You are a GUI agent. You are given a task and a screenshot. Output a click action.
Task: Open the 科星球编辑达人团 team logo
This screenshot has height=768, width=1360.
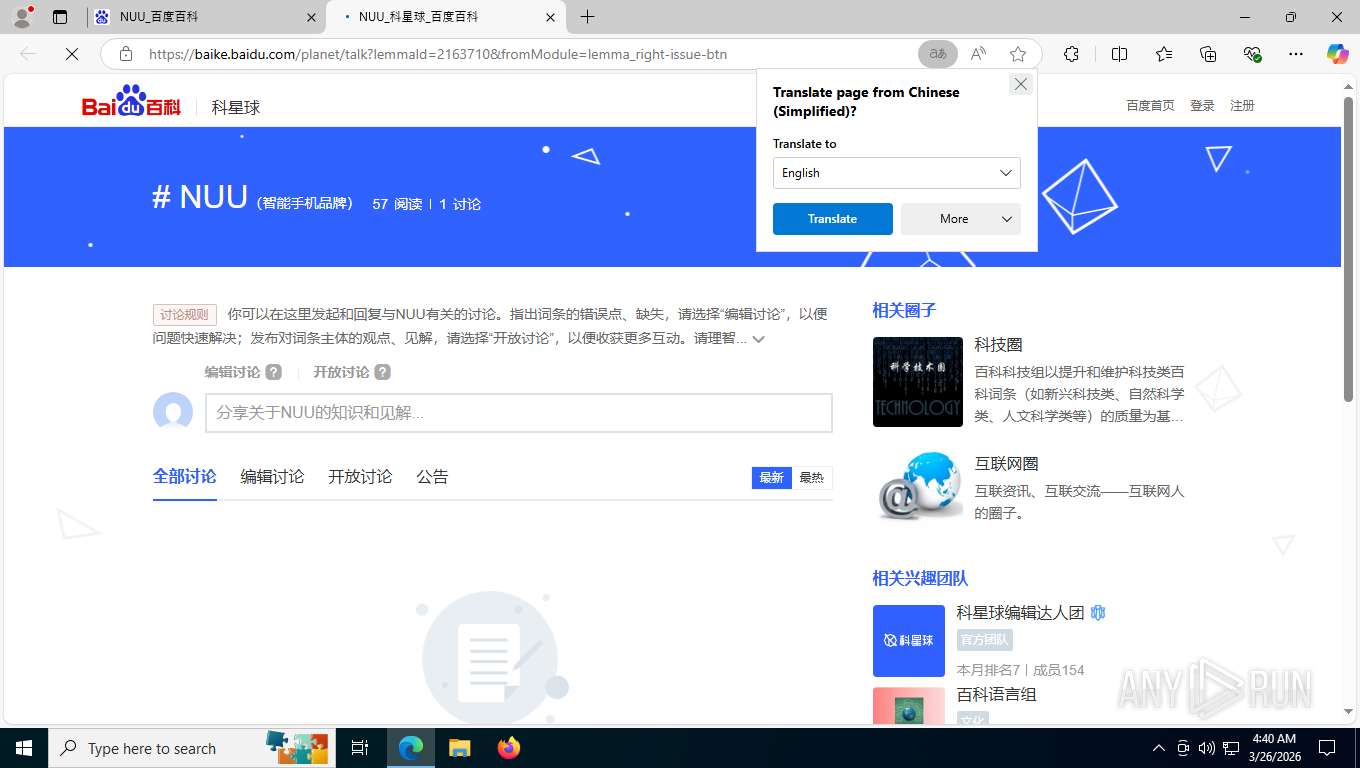click(909, 641)
